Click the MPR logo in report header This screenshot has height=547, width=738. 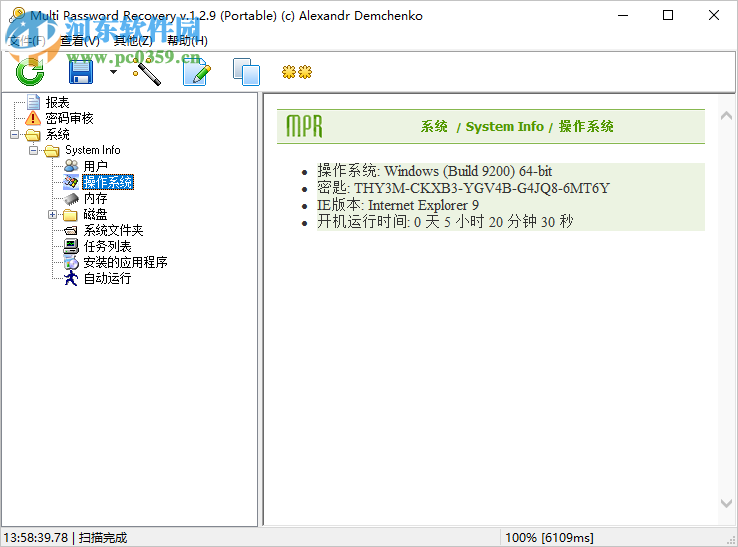coord(305,126)
